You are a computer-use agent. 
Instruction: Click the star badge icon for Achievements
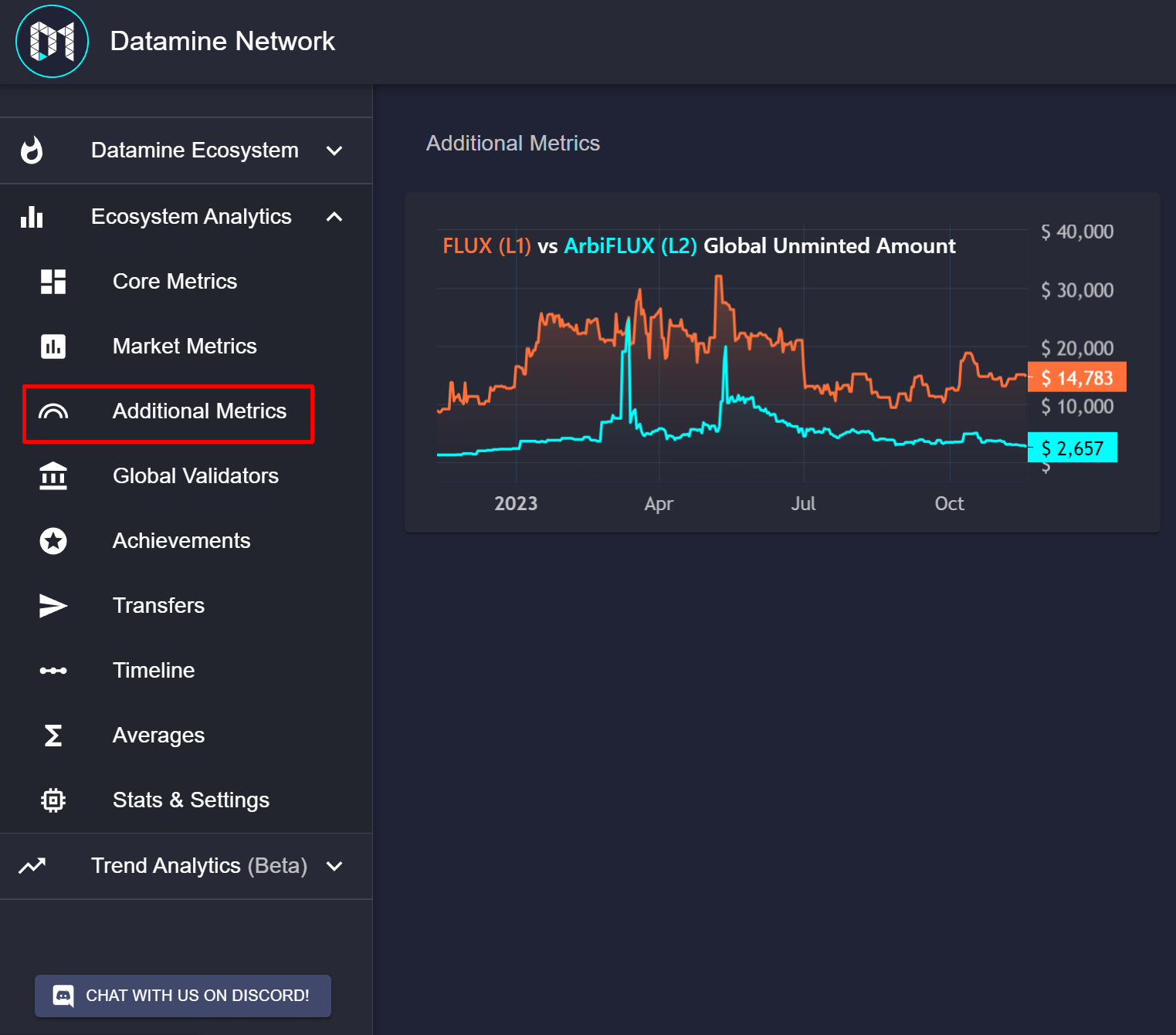click(53, 541)
